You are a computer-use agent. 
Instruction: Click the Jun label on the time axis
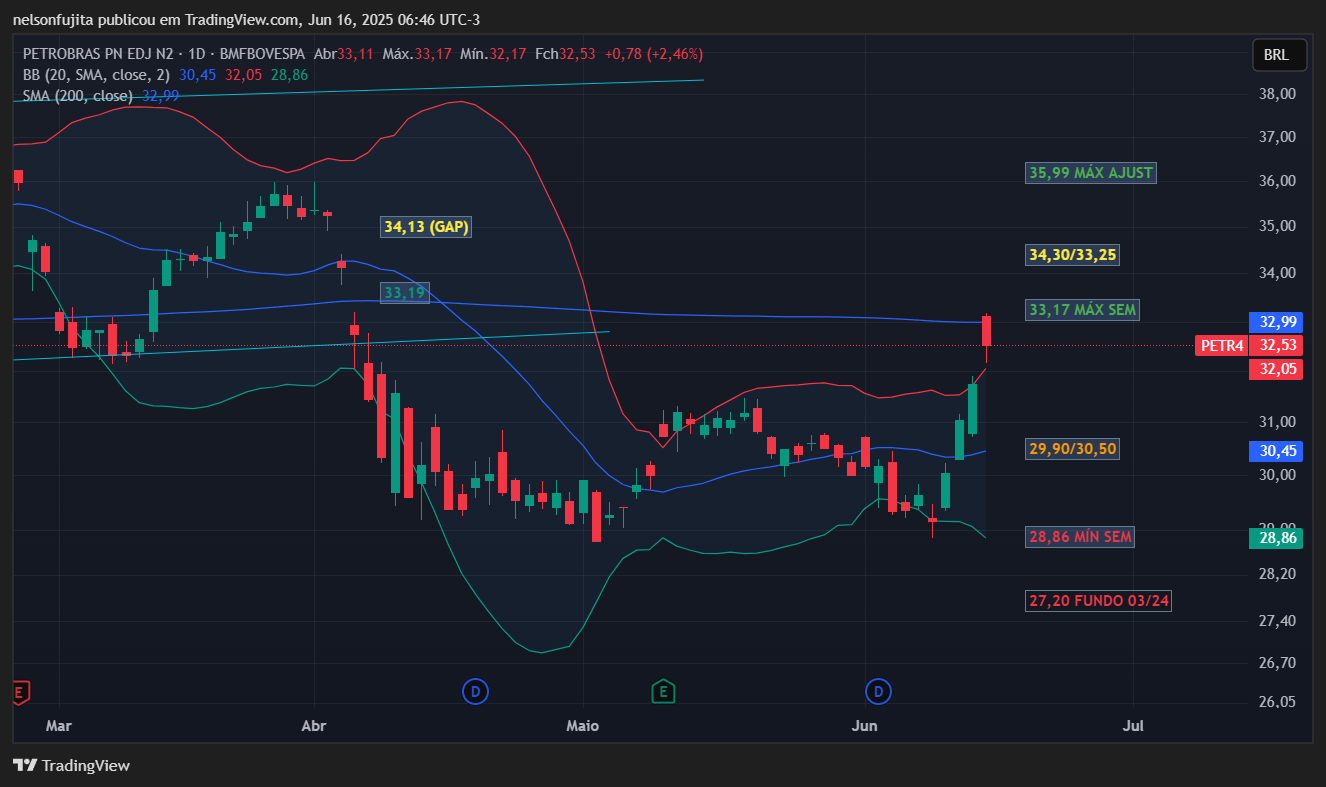pos(864,725)
